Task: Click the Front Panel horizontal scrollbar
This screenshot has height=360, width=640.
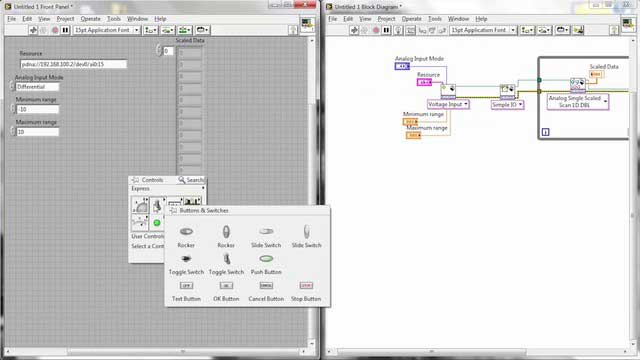Action: (x=156, y=351)
